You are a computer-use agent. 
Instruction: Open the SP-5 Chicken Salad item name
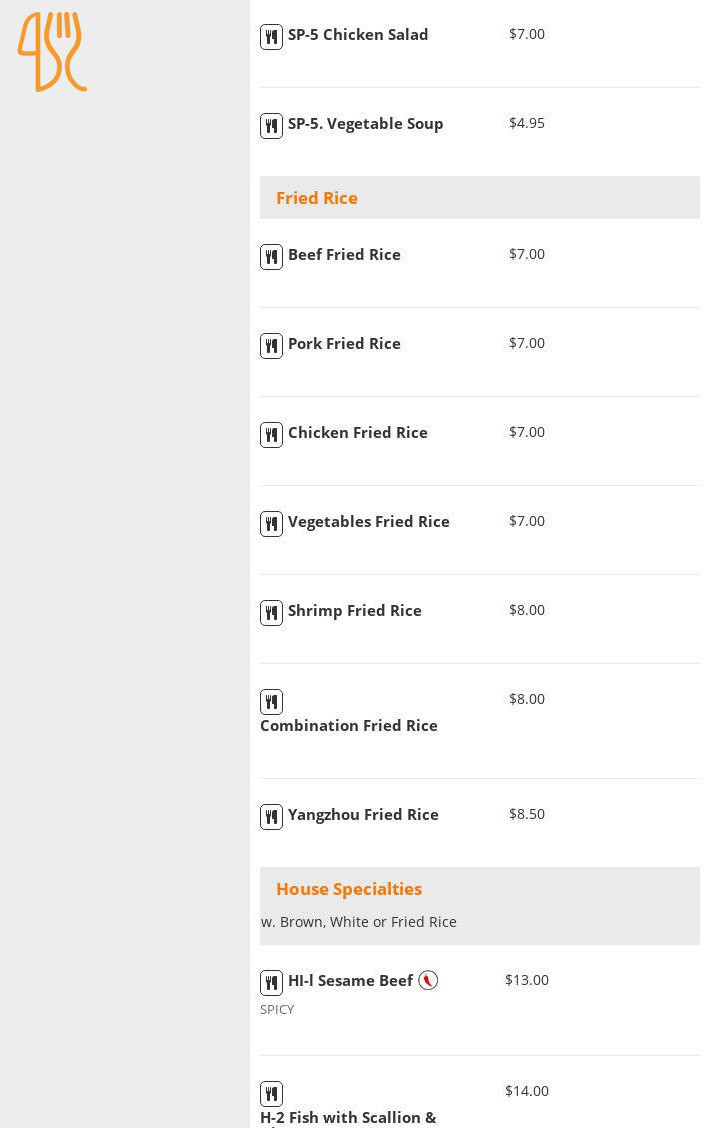tap(358, 35)
